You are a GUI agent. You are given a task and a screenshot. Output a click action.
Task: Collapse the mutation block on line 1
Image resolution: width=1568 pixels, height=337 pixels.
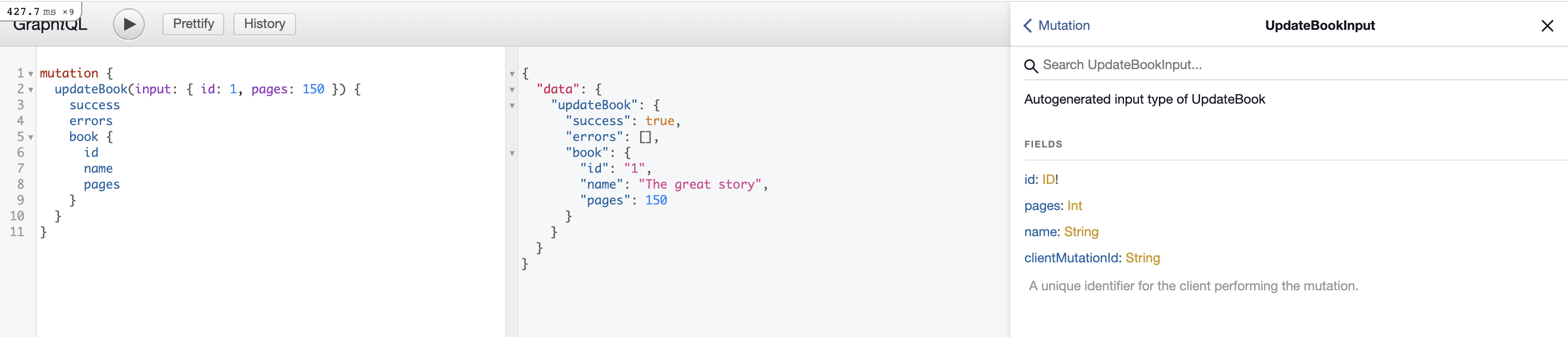click(30, 74)
